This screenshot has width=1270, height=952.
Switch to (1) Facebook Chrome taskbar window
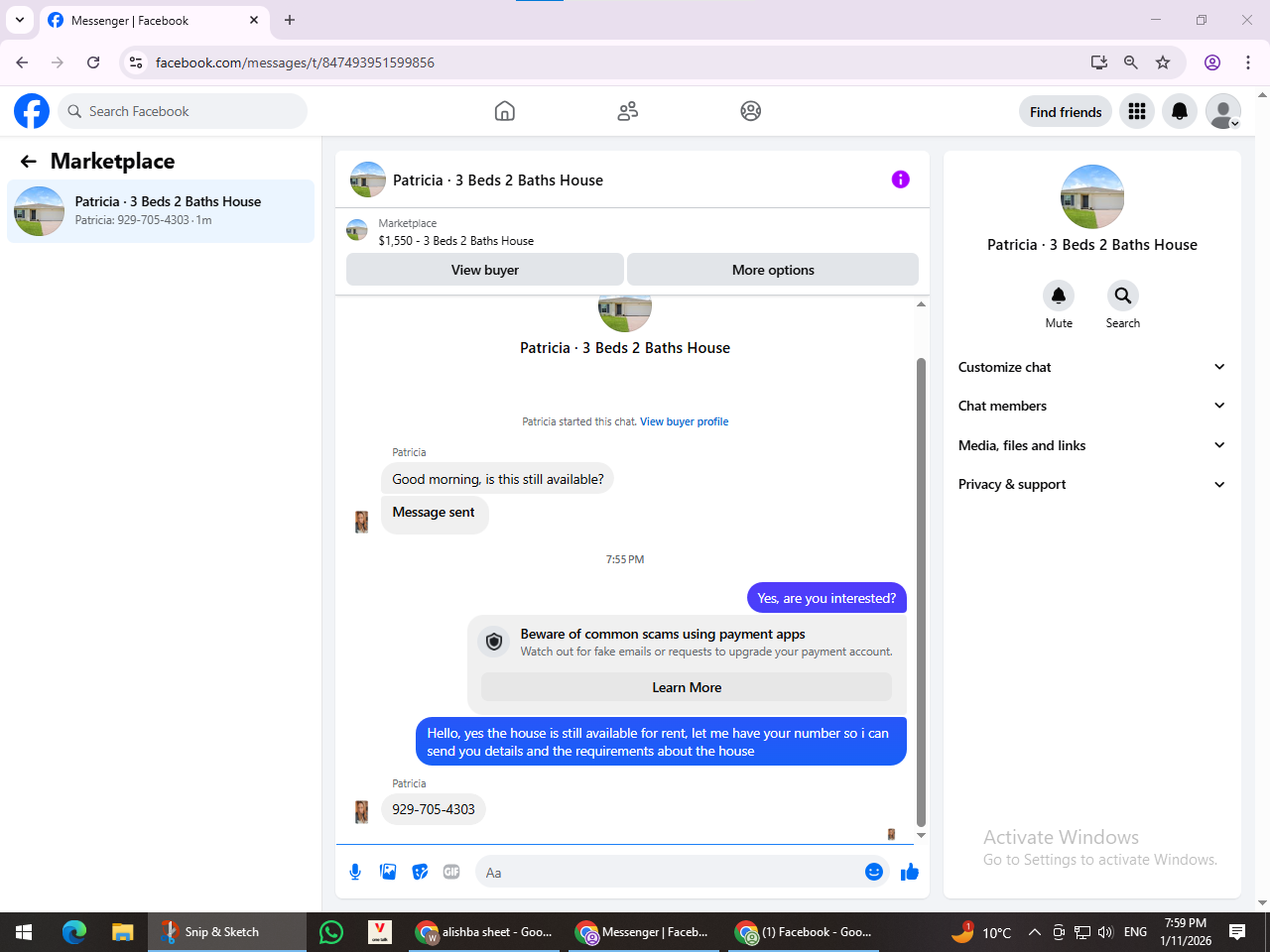pos(806,932)
